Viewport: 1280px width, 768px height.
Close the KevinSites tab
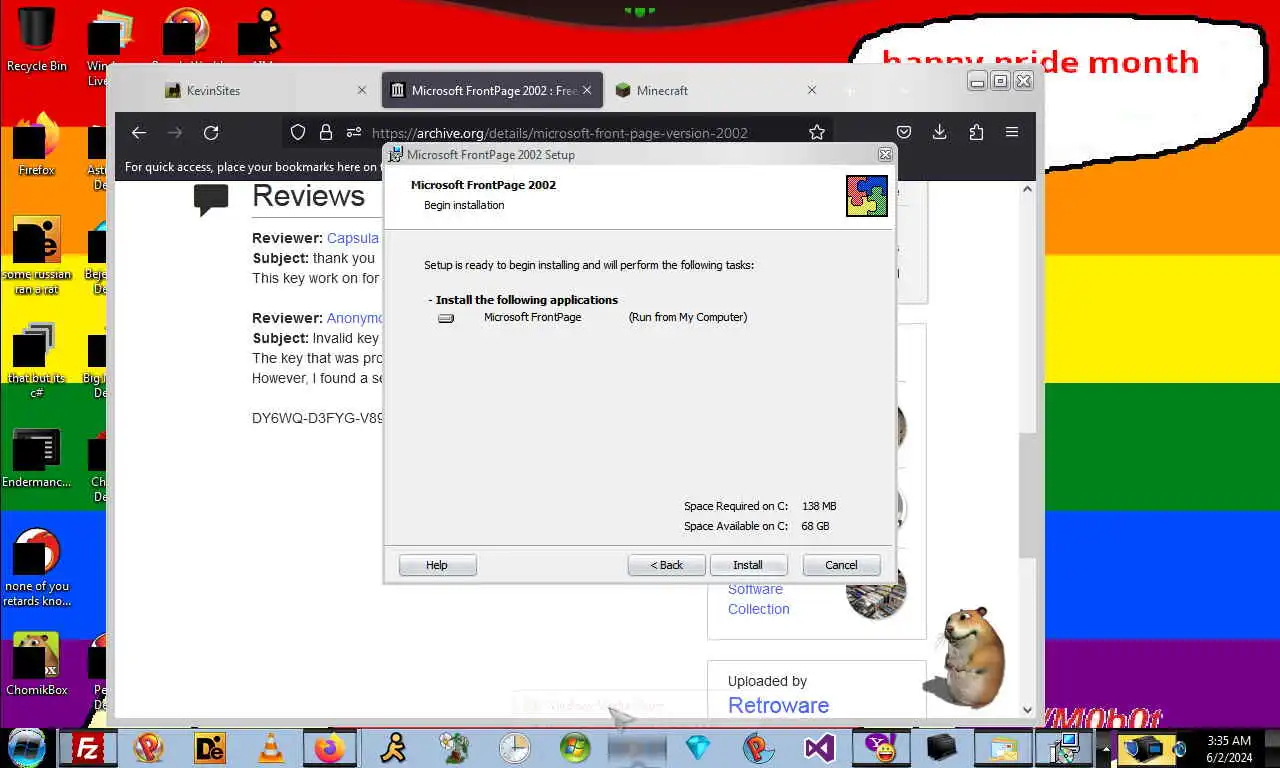[362, 90]
